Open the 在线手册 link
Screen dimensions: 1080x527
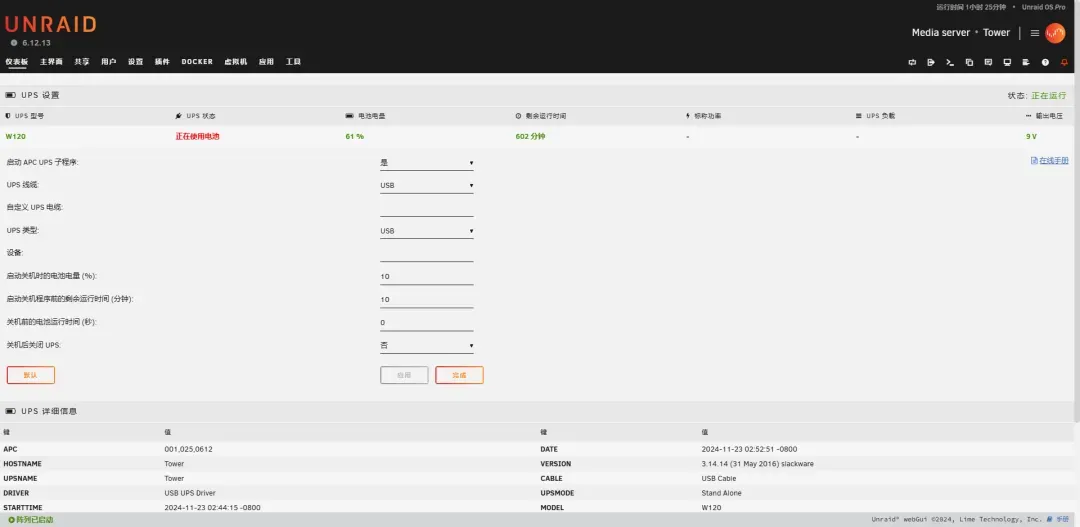(x=1050, y=161)
